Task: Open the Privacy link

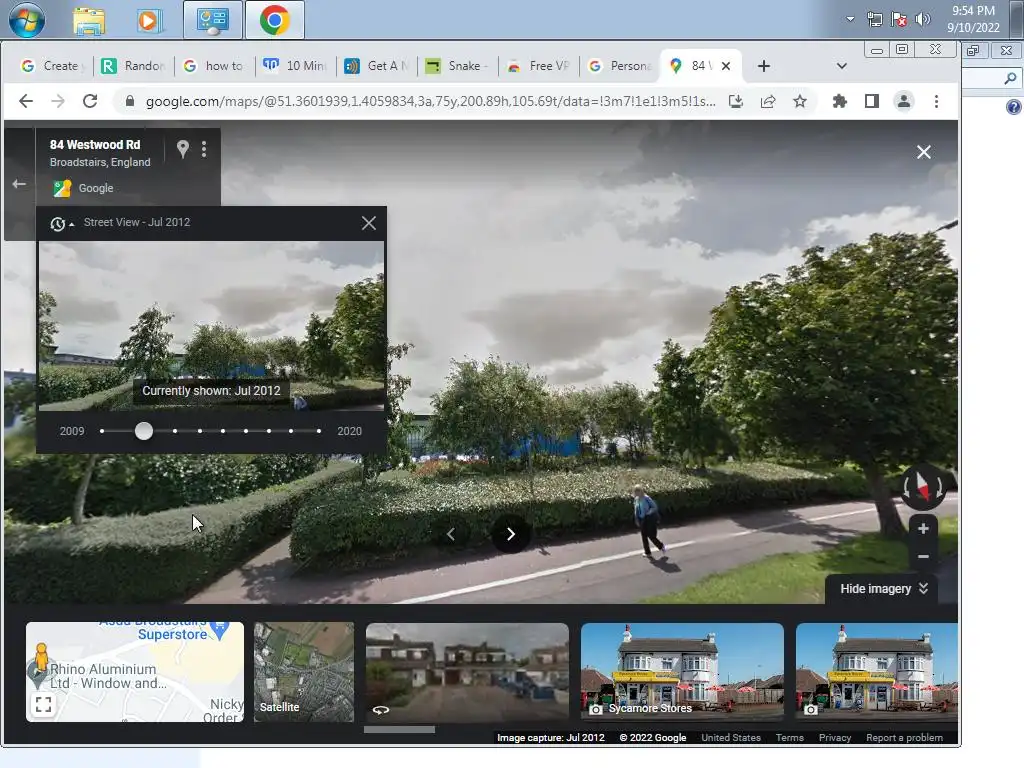Action: pyautogui.click(x=835, y=738)
